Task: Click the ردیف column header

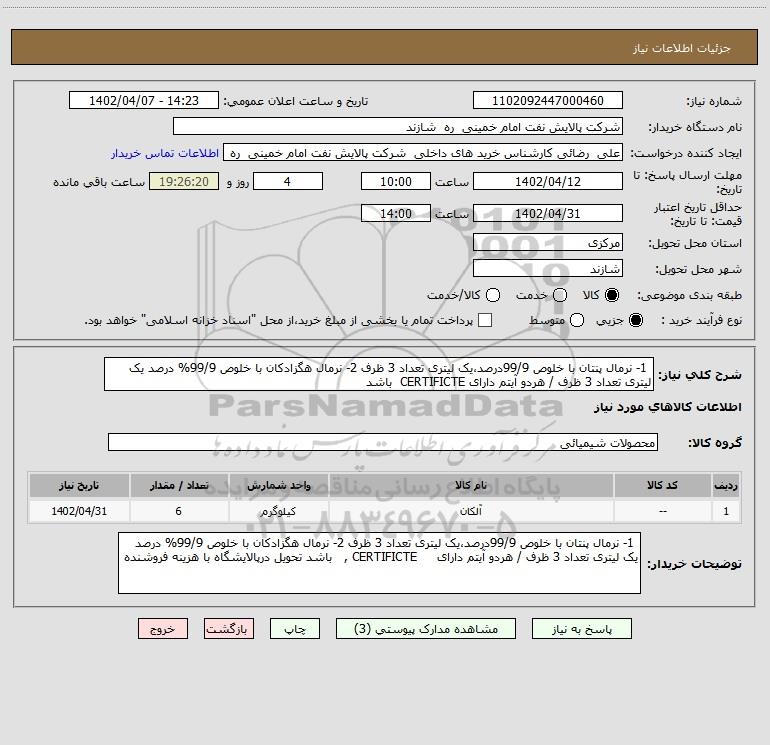Action: pyautogui.click(x=726, y=485)
